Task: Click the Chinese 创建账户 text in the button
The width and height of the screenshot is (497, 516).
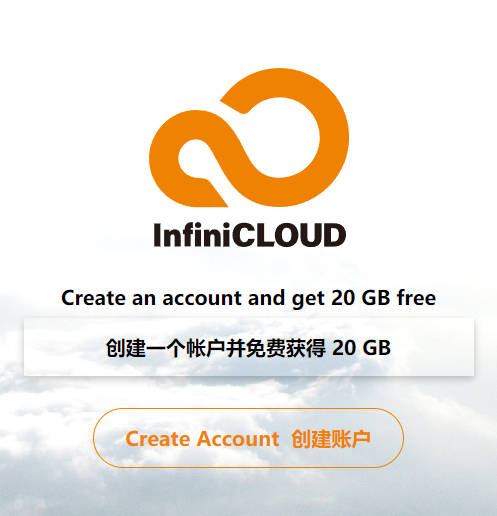Action: tap(331, 439)
